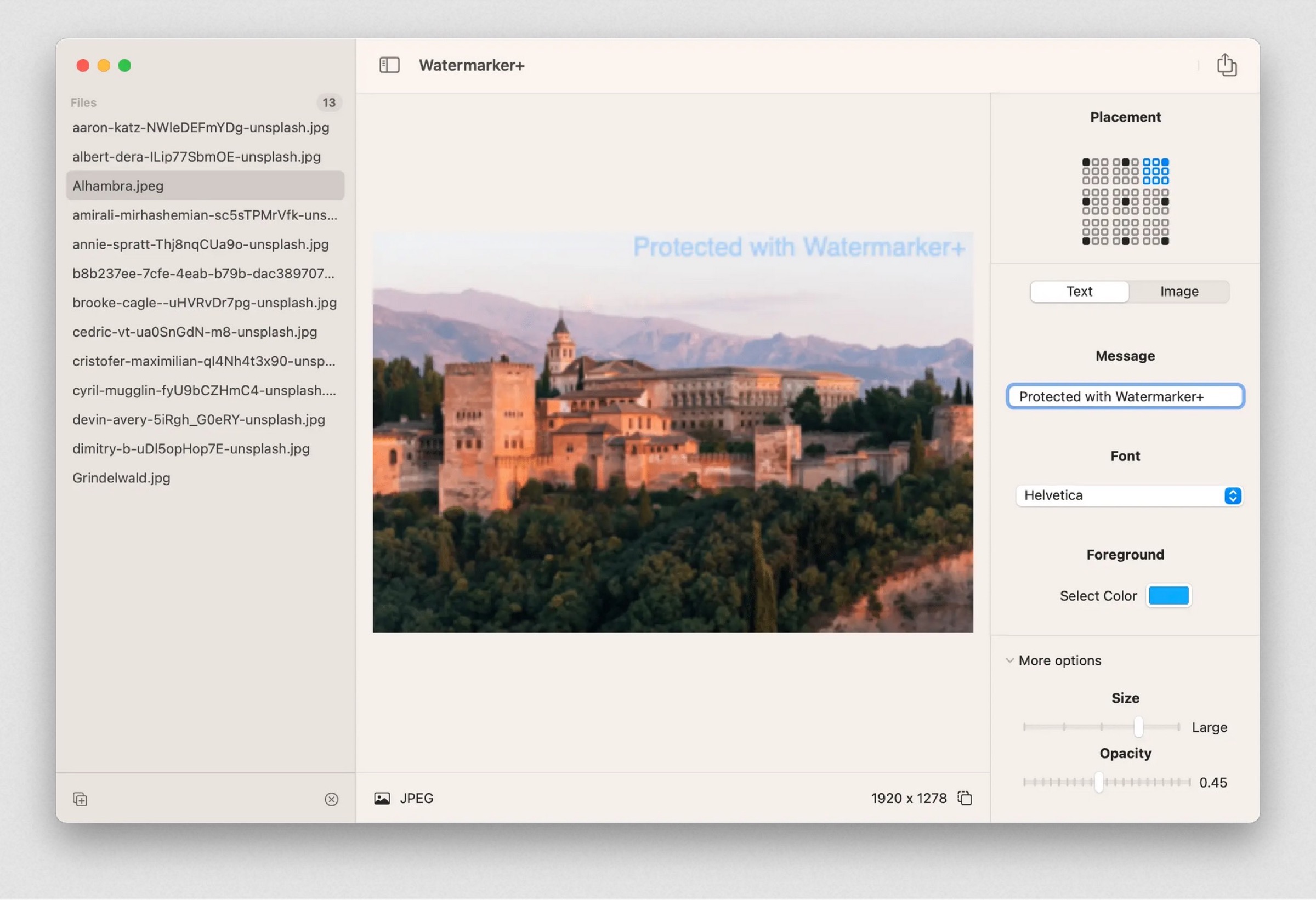Click the Size slider thumb
Viewport: 1316px width, 900px height.
[x=1138, y=727]
